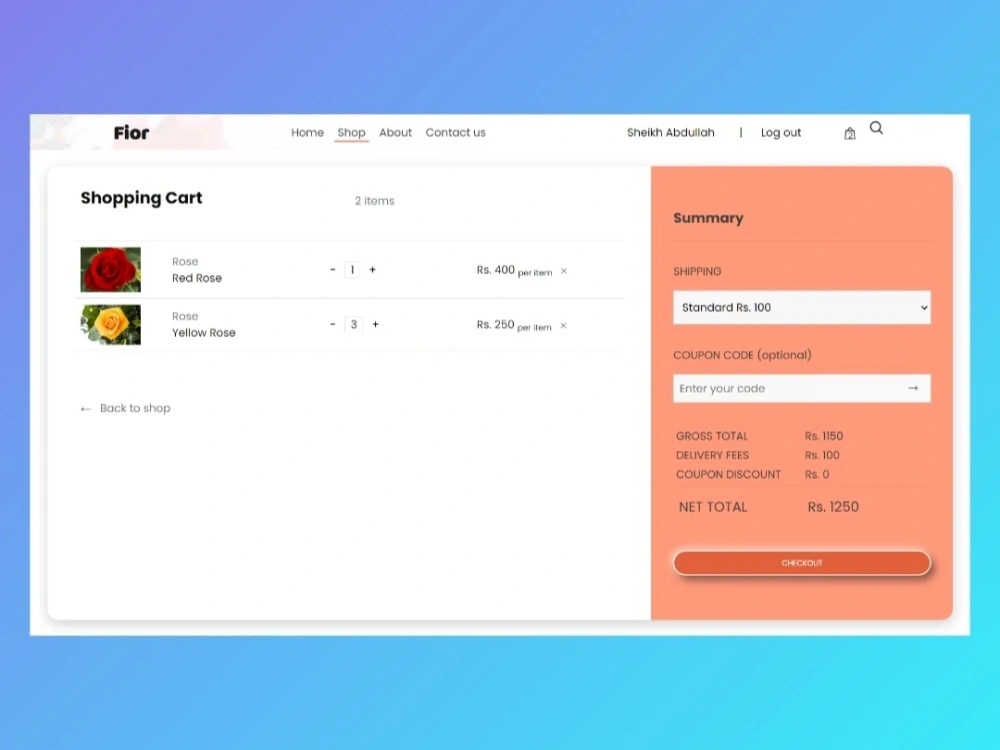Open the shopping bag cart icon
The image size is (1000, 750).
(x=849, y=133)
